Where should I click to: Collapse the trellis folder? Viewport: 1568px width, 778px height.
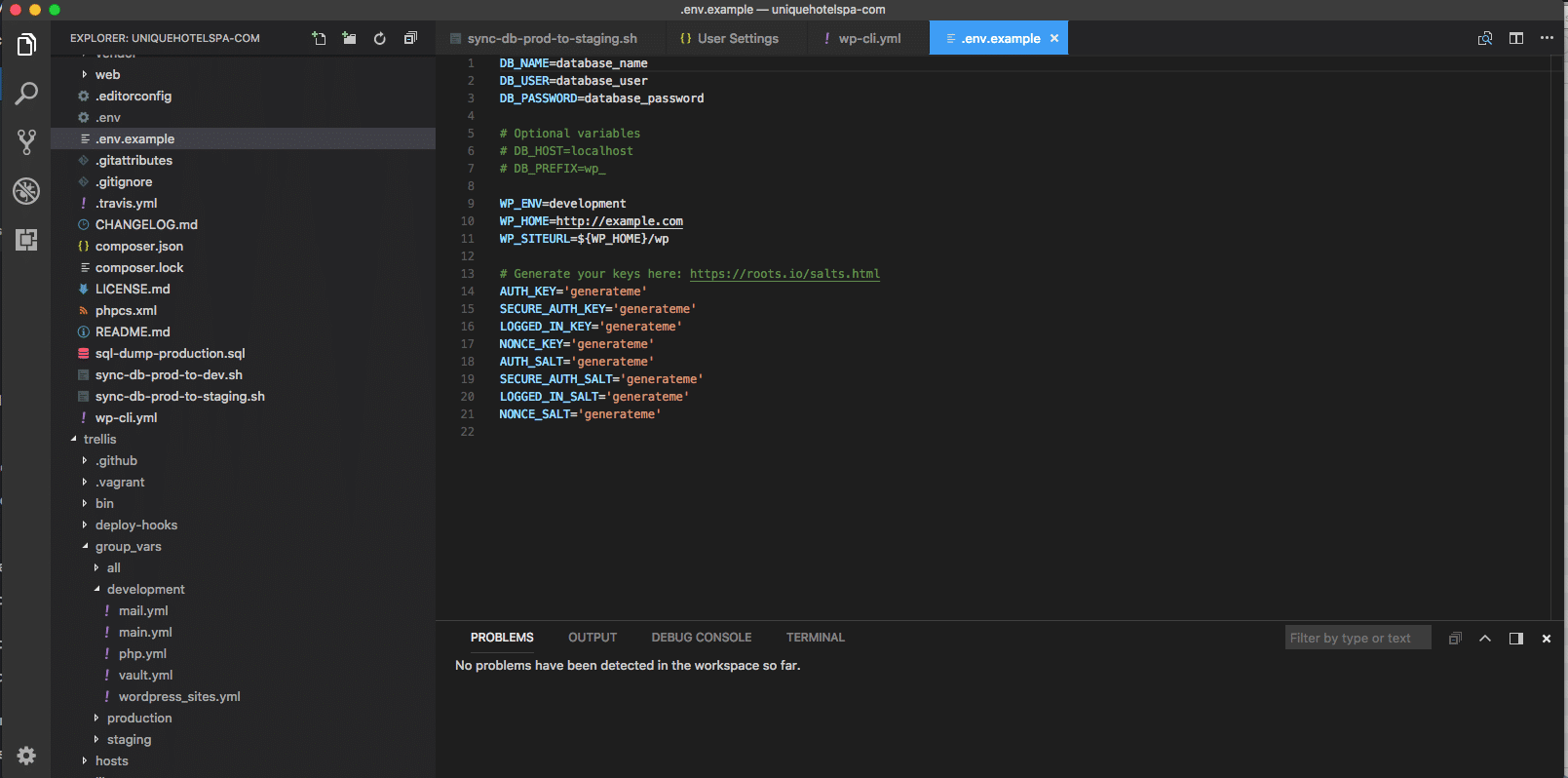pos(244,439)
